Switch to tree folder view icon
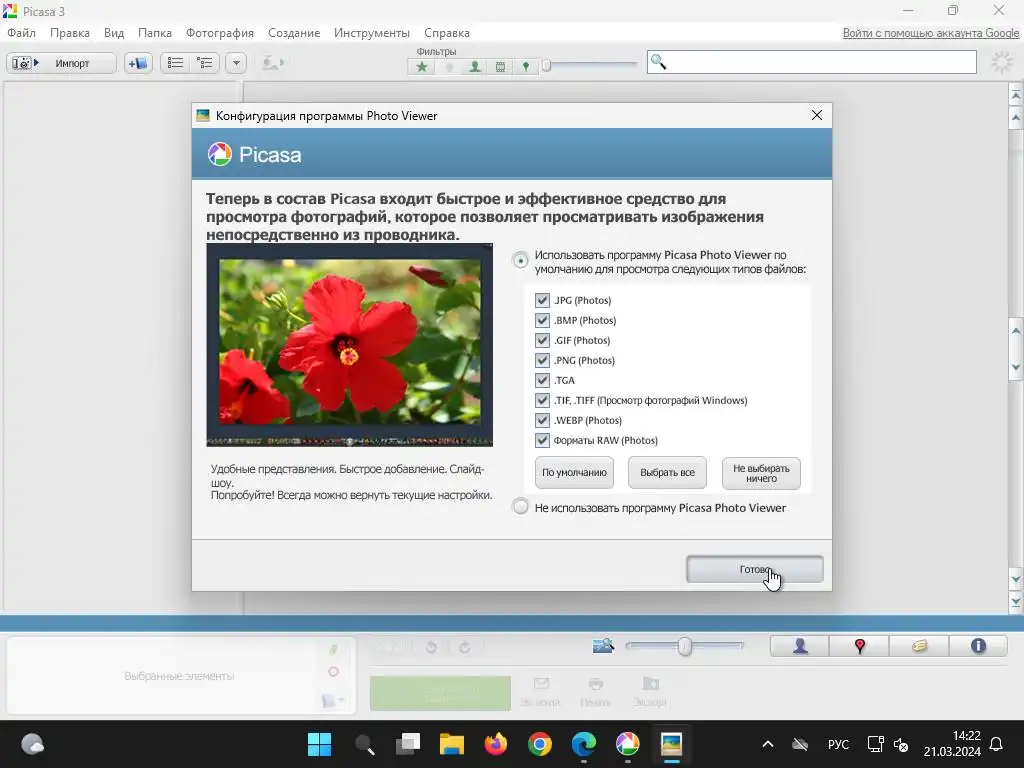Image resolution: width=1024 pixels, height=768 pixels. pyautogui.click(x=205, y=63)
